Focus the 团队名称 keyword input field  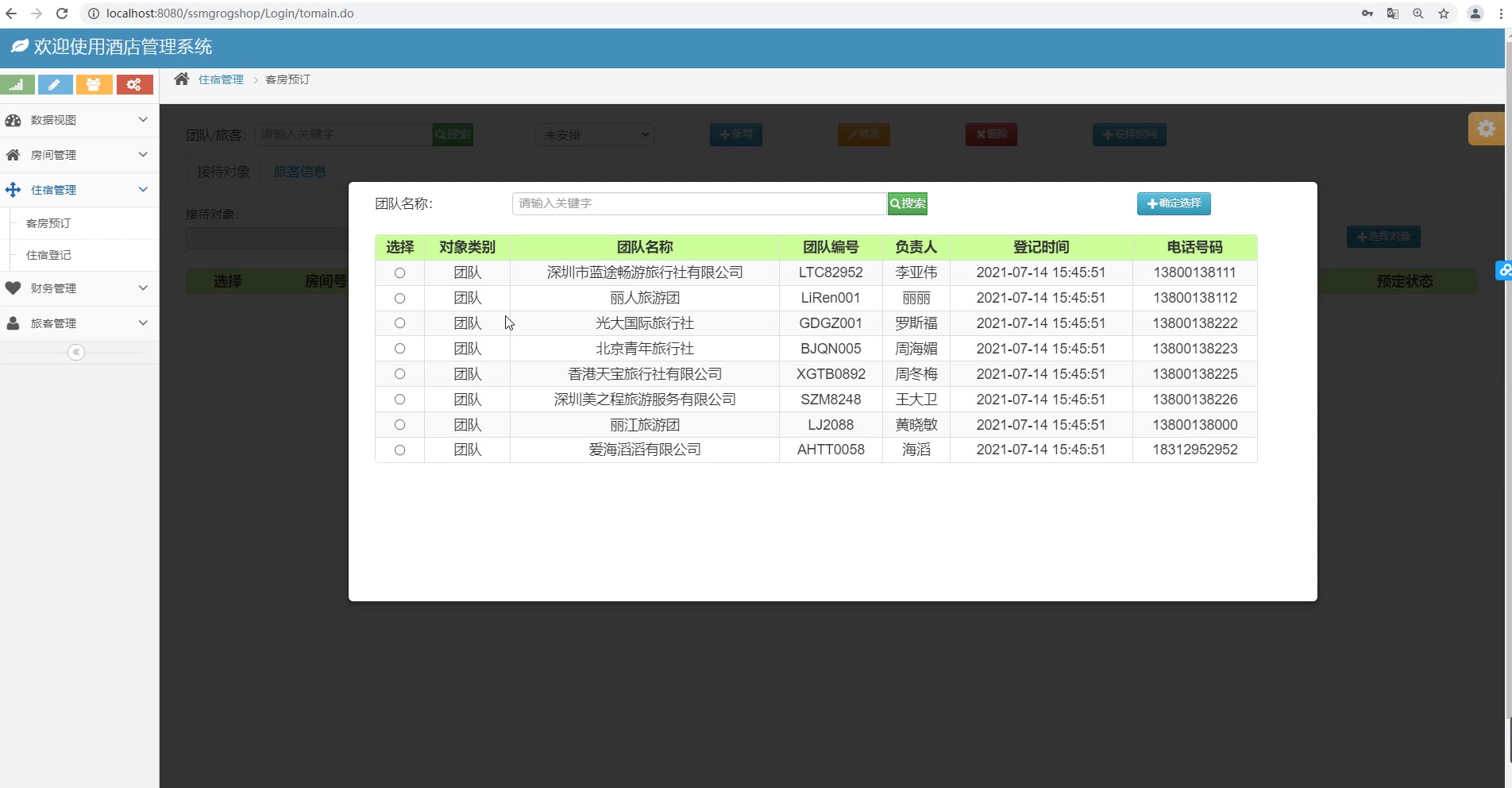[700, 203]
